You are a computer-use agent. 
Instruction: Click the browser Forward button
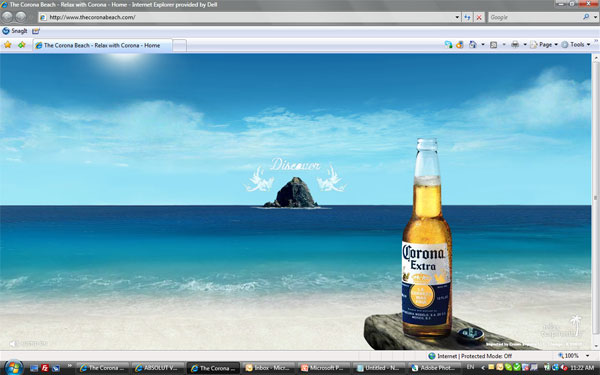click(x=21, y=17)
